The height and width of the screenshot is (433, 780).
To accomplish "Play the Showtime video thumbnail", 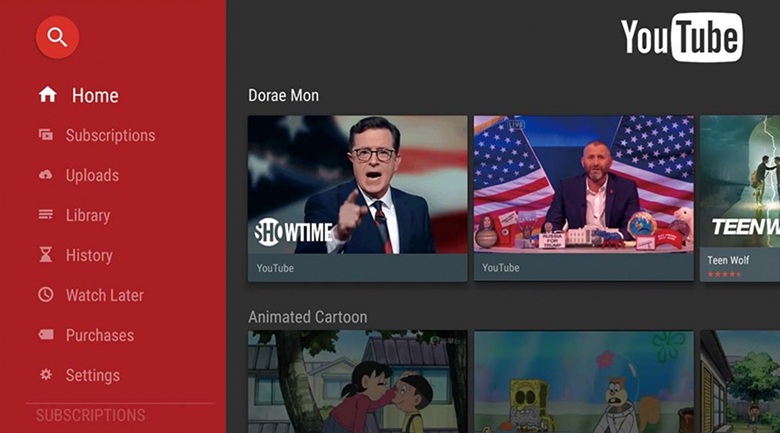I will point(358,185).
